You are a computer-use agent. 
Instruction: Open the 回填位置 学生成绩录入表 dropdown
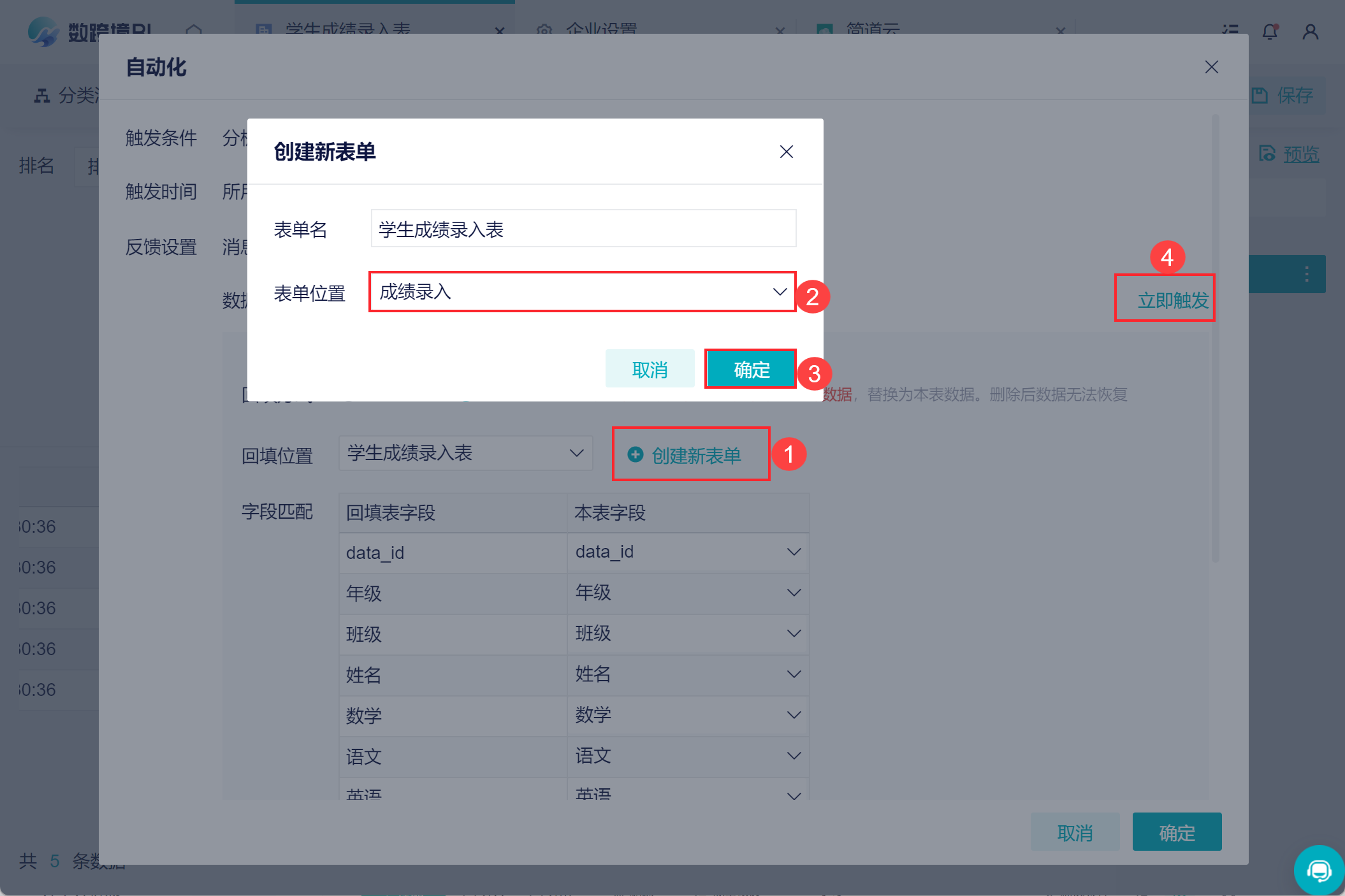(465, 453)
